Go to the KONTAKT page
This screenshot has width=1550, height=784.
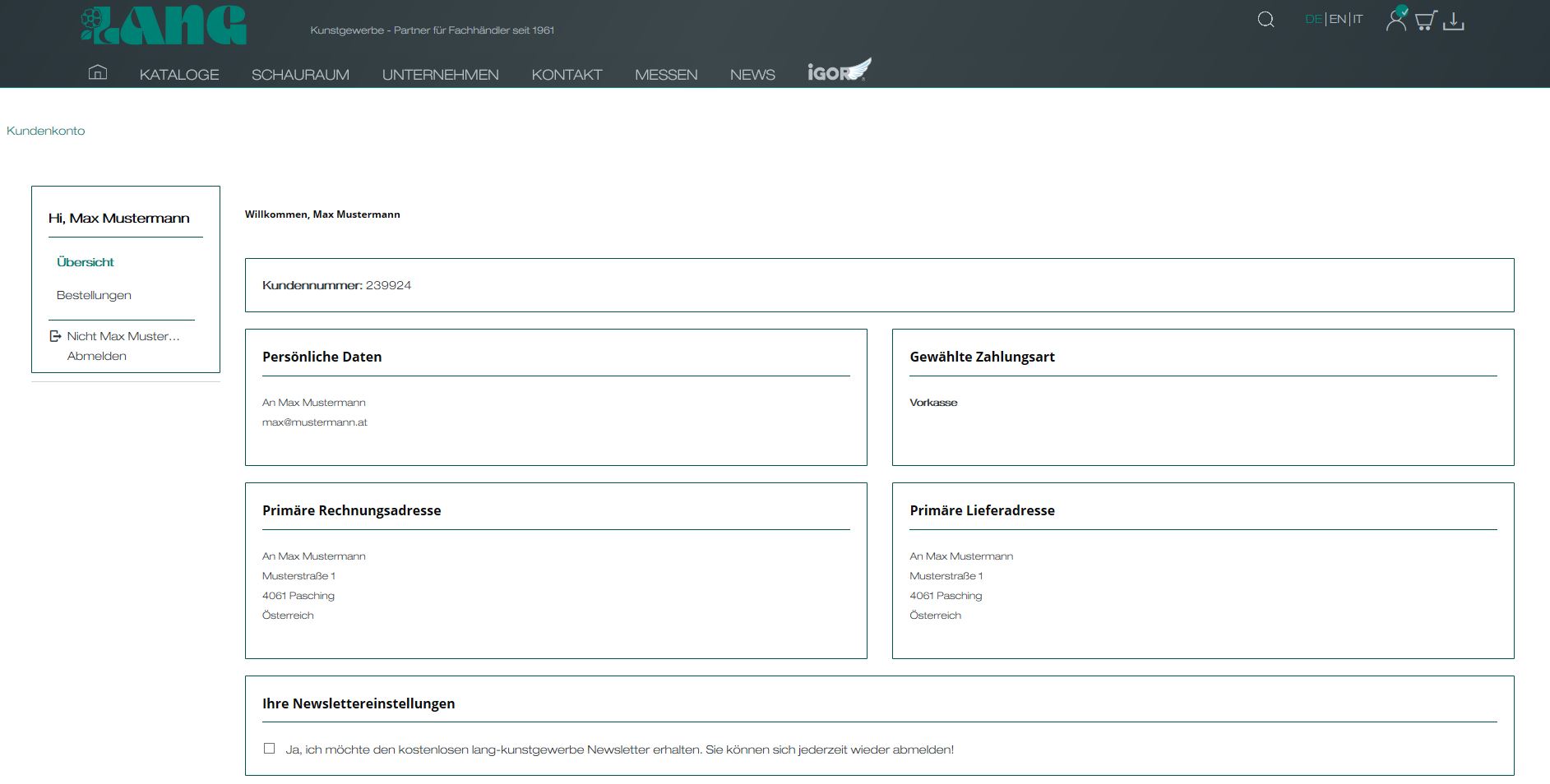pyautogui.click(x=567, y=75)
